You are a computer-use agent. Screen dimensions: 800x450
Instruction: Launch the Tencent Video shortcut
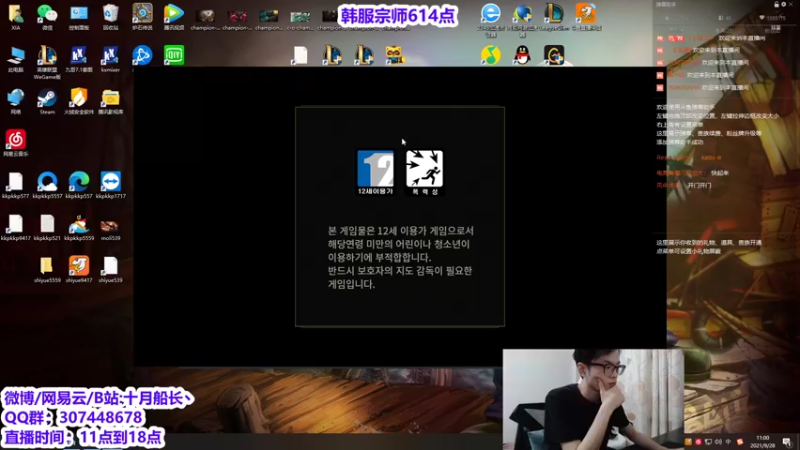174,17
